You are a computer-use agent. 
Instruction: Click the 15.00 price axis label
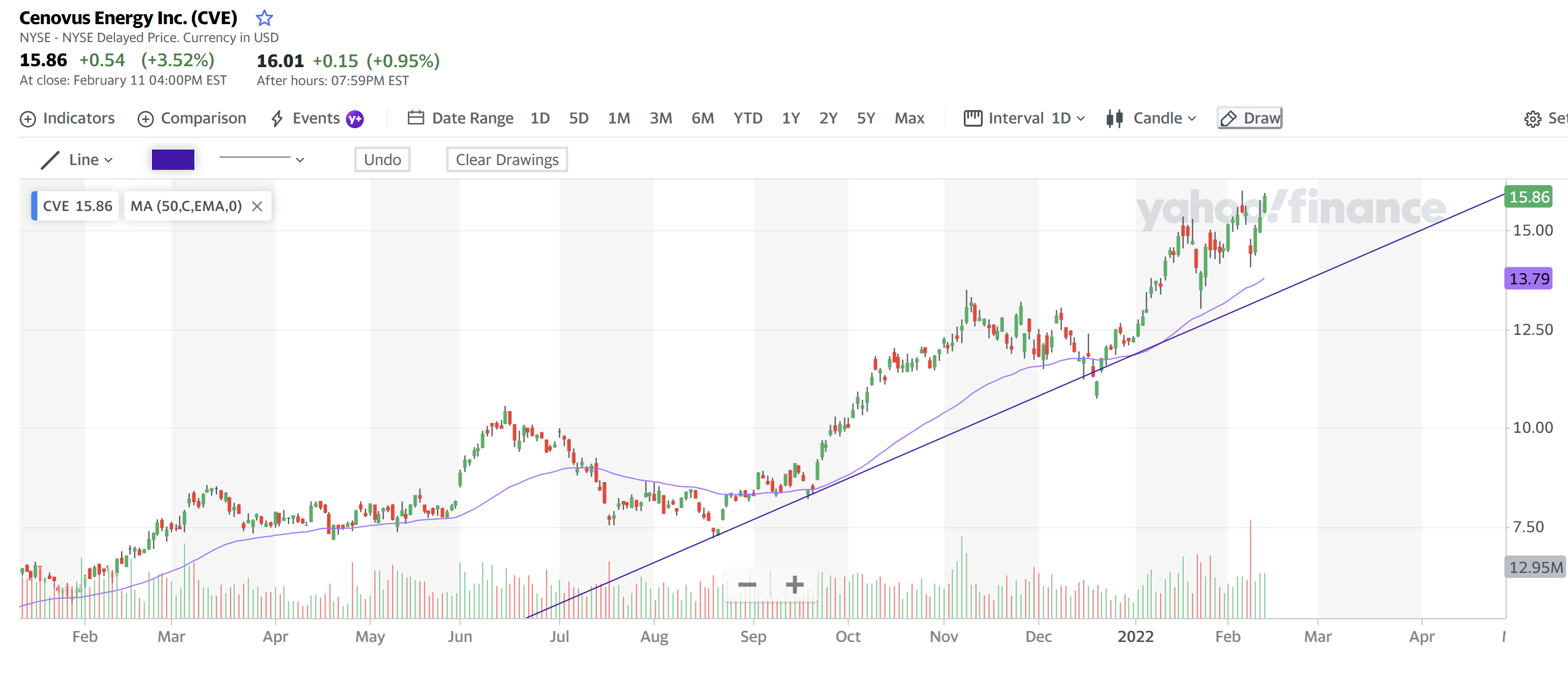coord(1533,230)
